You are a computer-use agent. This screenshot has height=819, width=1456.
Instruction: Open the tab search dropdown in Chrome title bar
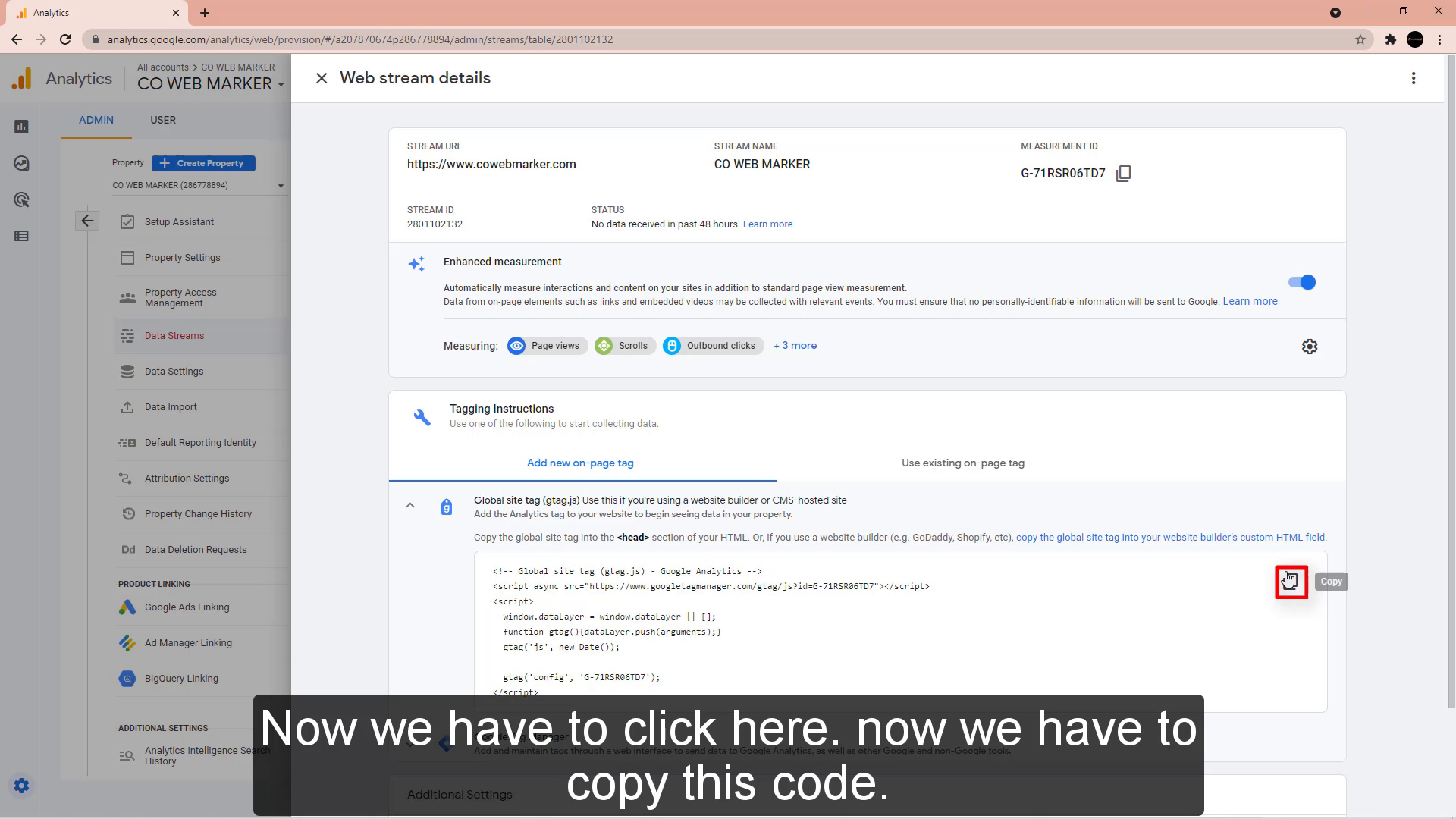(1335, 13)
